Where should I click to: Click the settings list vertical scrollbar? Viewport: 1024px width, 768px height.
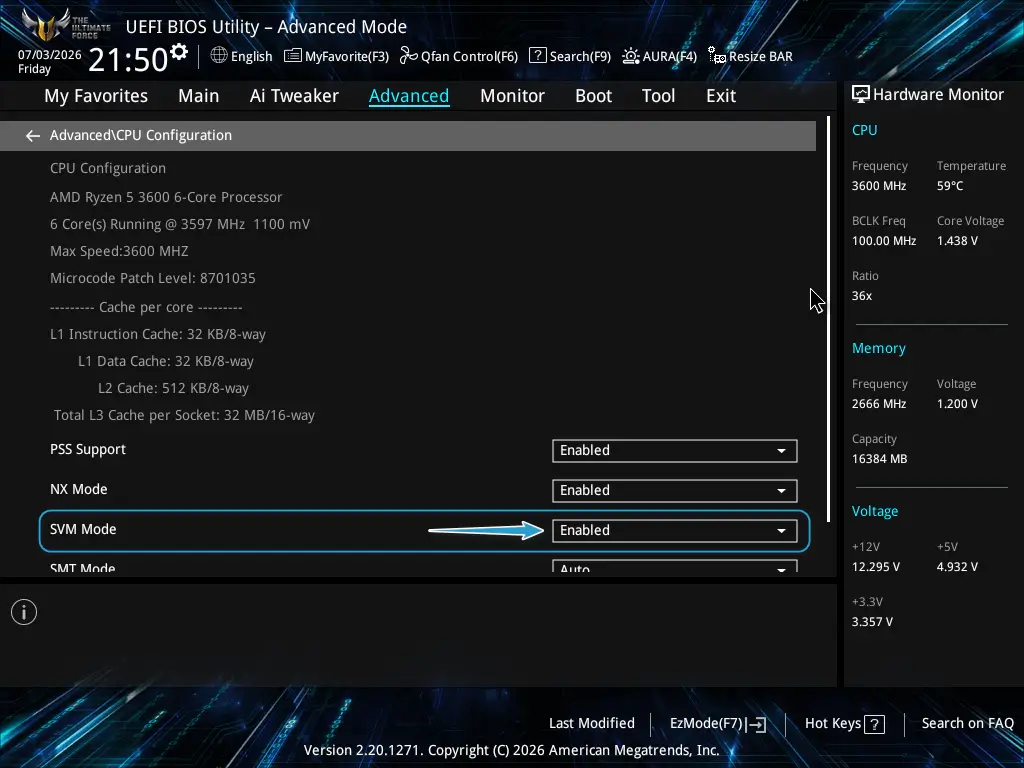click(829, 319)
